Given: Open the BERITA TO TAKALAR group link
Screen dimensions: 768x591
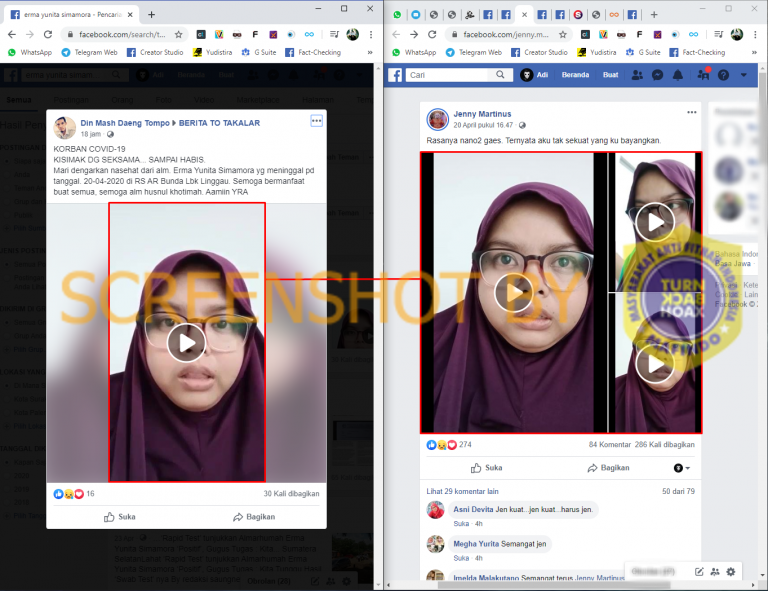Looking at the screenshot, I should (x=219, y=123).
